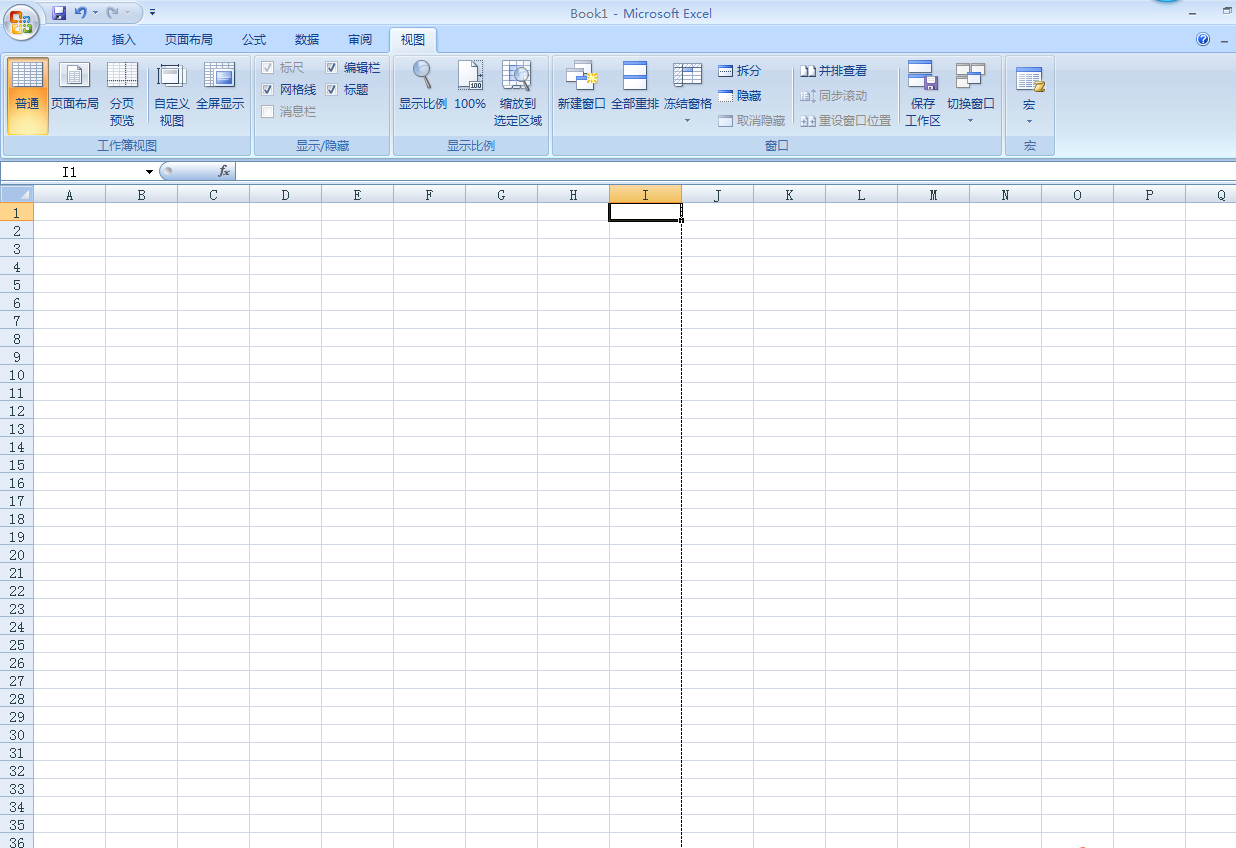Open 冻结窗格 freeze panes menu
The height and width of the screenshot is (848, 1236).
(688, 93)
